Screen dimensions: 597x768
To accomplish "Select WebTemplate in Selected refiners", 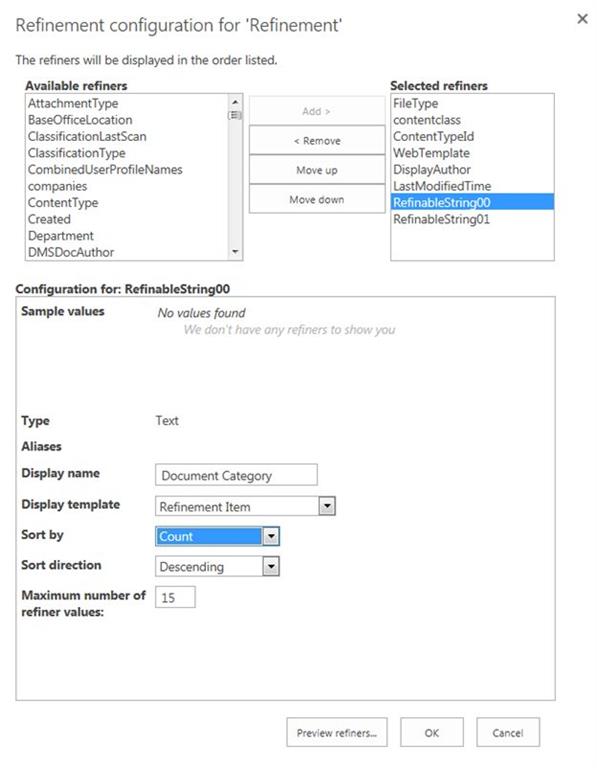I will click(472, 153).
